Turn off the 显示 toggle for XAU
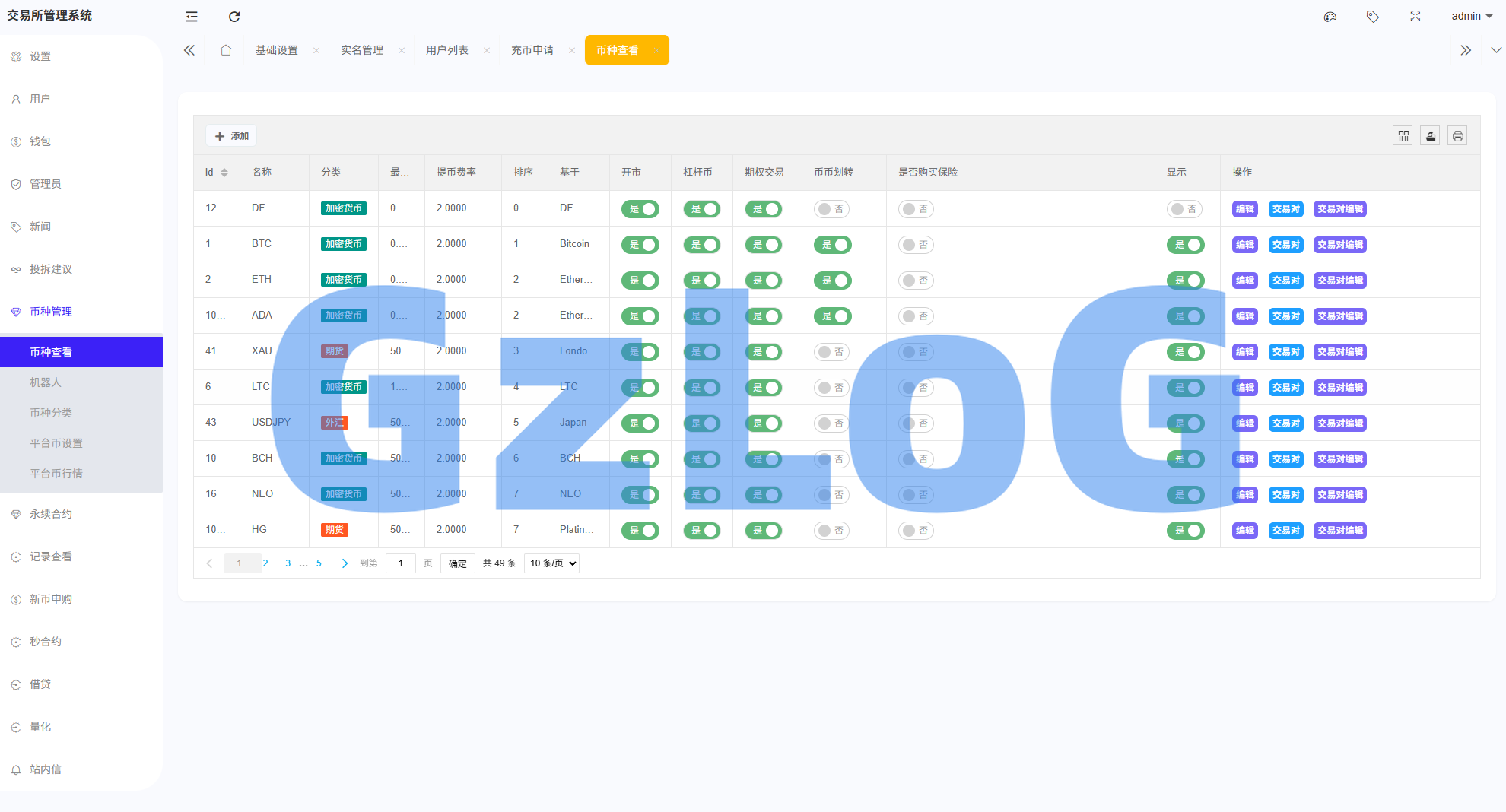 [1187, 352]
